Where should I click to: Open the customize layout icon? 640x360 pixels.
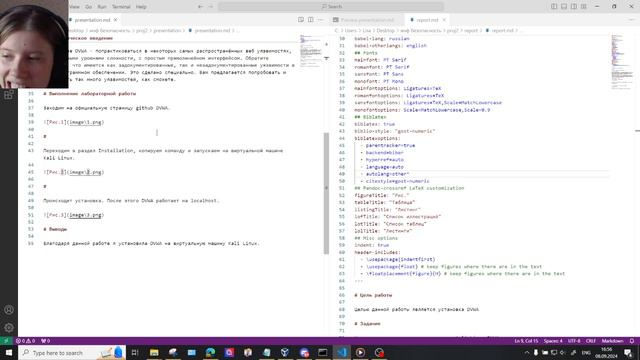pos(584,7)
